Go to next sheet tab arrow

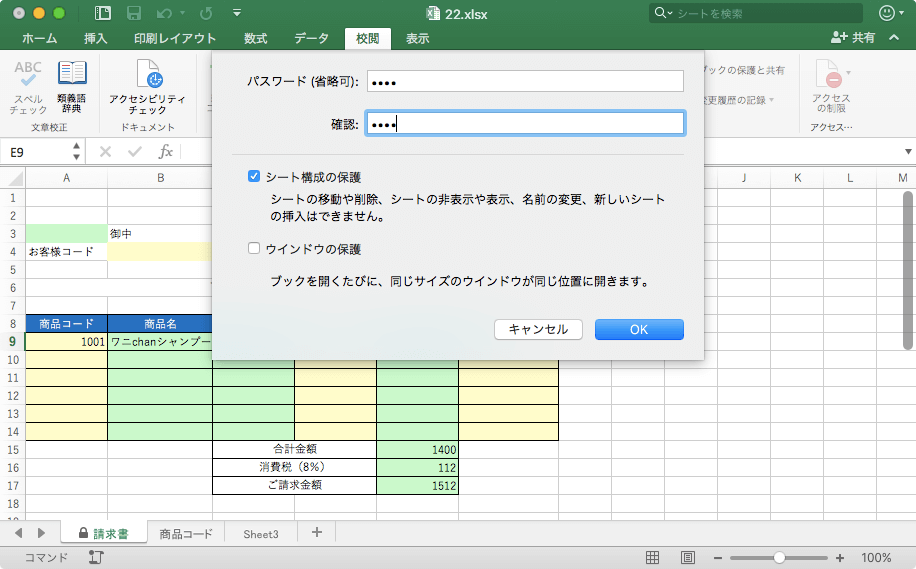click(x=41, y=533)
